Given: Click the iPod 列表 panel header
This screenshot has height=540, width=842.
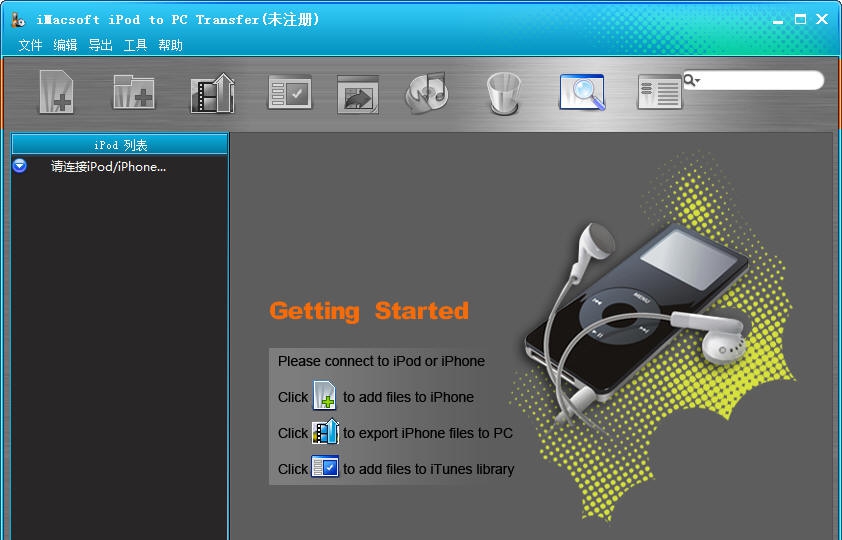Looking at the screenshot, I should (x=120, y=145).
